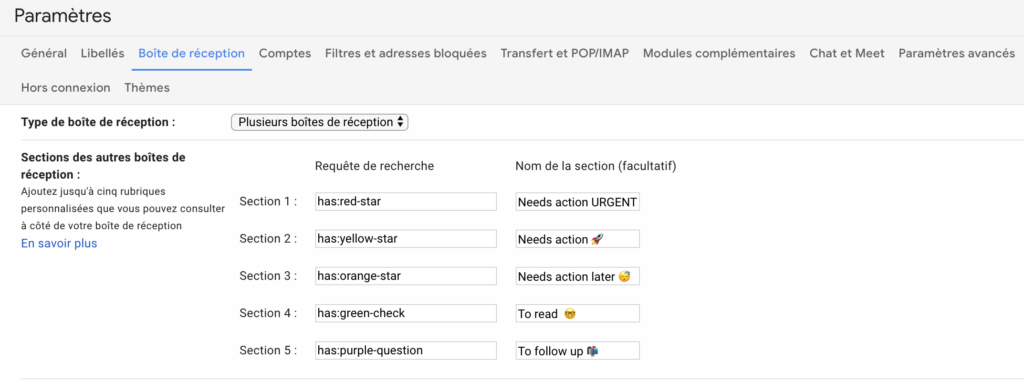Open the Thèmes tab
Viewport: 1024px width, 383px height.
[x=147, y=88]
